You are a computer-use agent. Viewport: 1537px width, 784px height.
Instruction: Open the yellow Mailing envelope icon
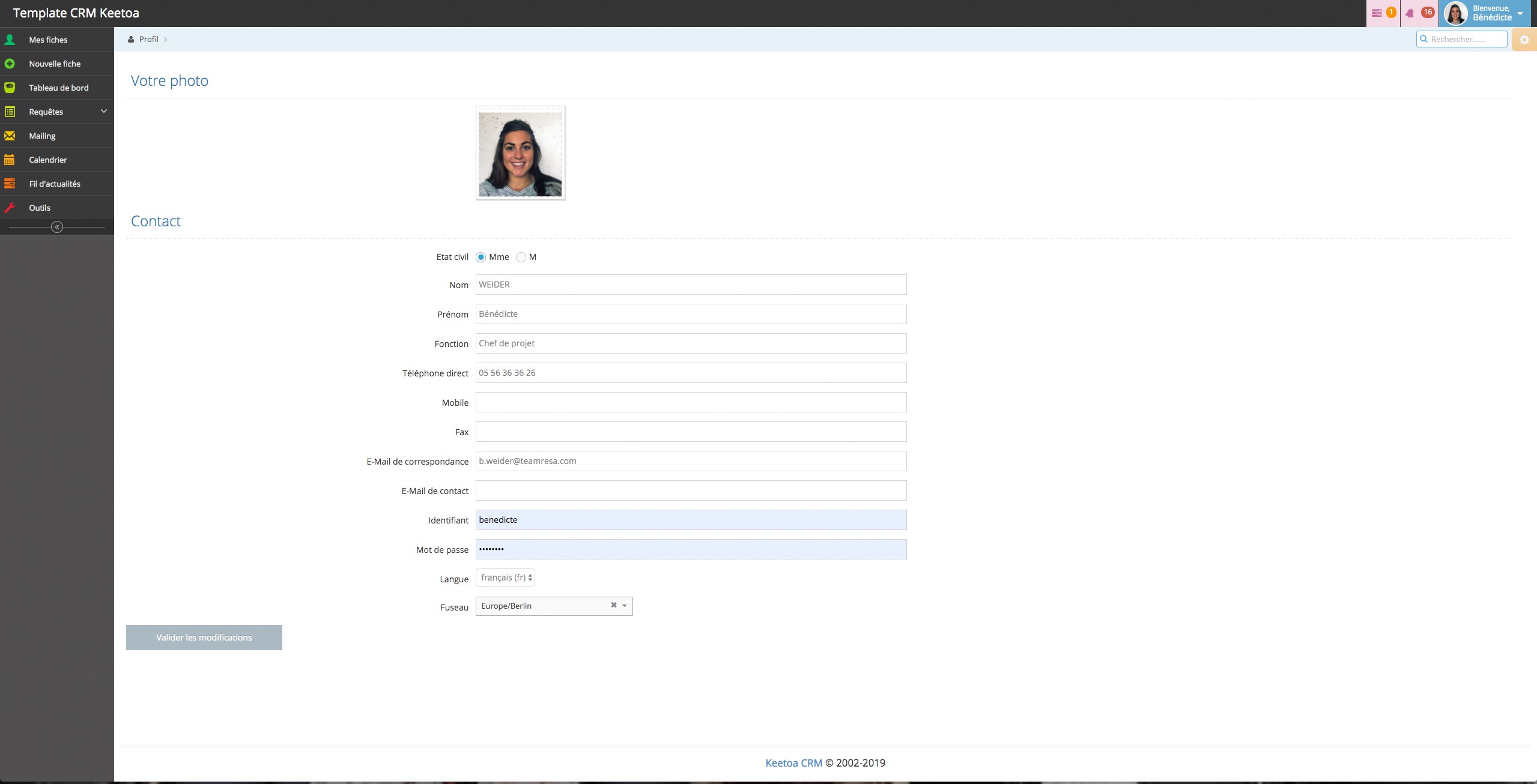click(x=10, y=136)
